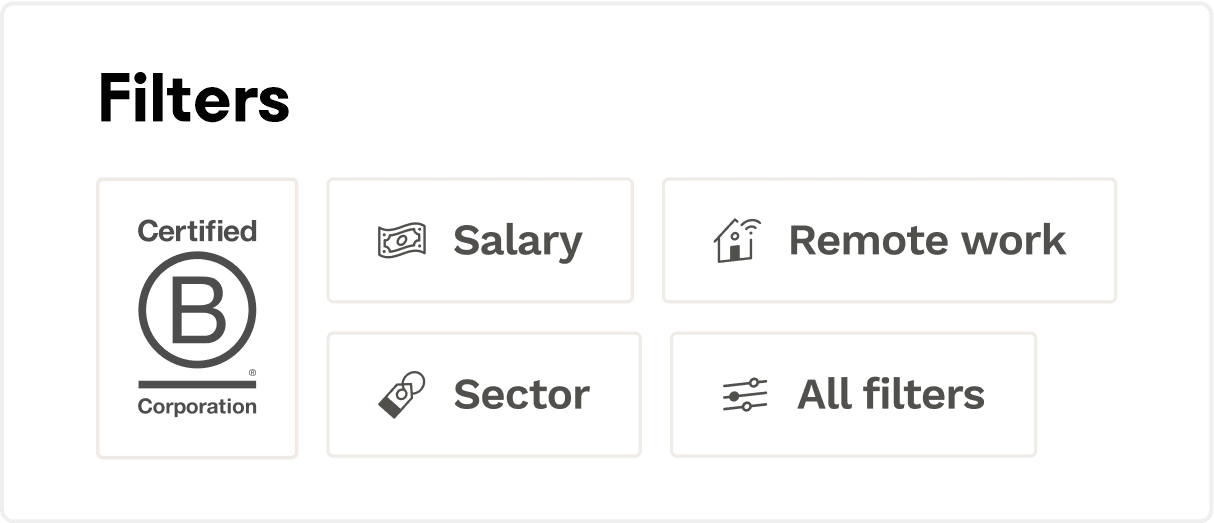Click the "Filters" heading
Image resolution: width=1214 pixels, height=523 pixels.
pos(194,100)
